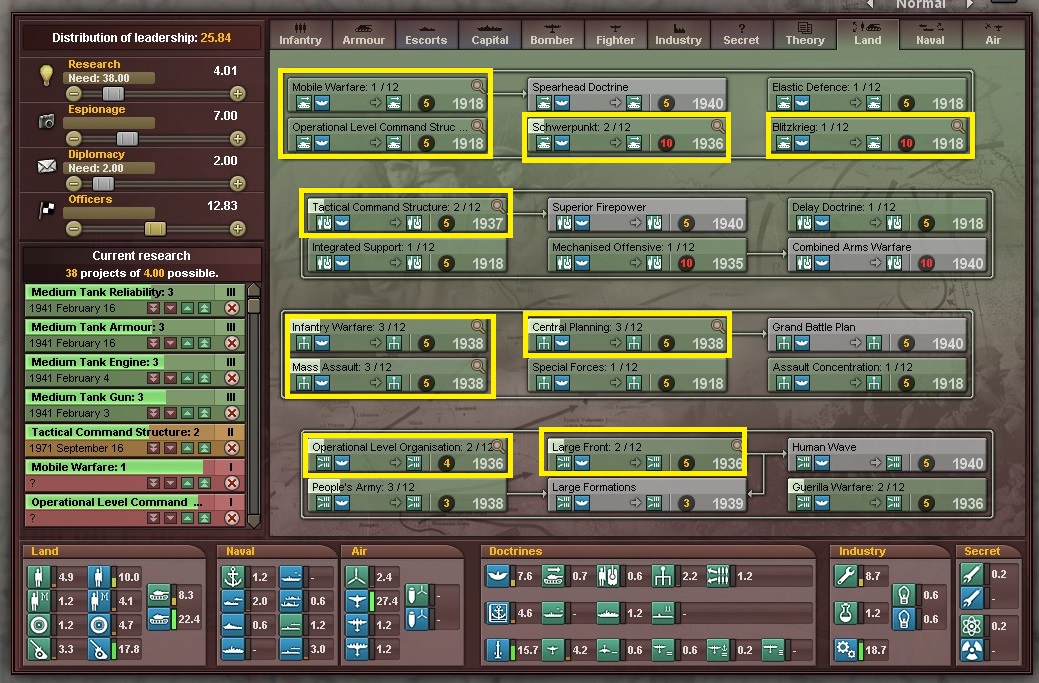Cancel Medium Tank Engine research
This screenshot has width=1039, height=683.
tap(231, 378)
